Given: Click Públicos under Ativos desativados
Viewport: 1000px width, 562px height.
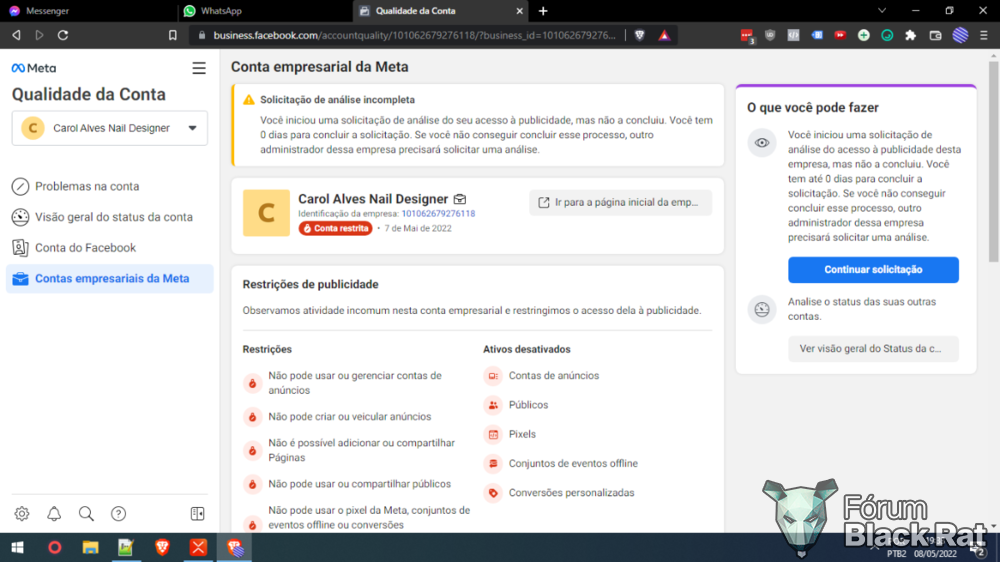Looking at the screenshot, I should tap(528, 405).
